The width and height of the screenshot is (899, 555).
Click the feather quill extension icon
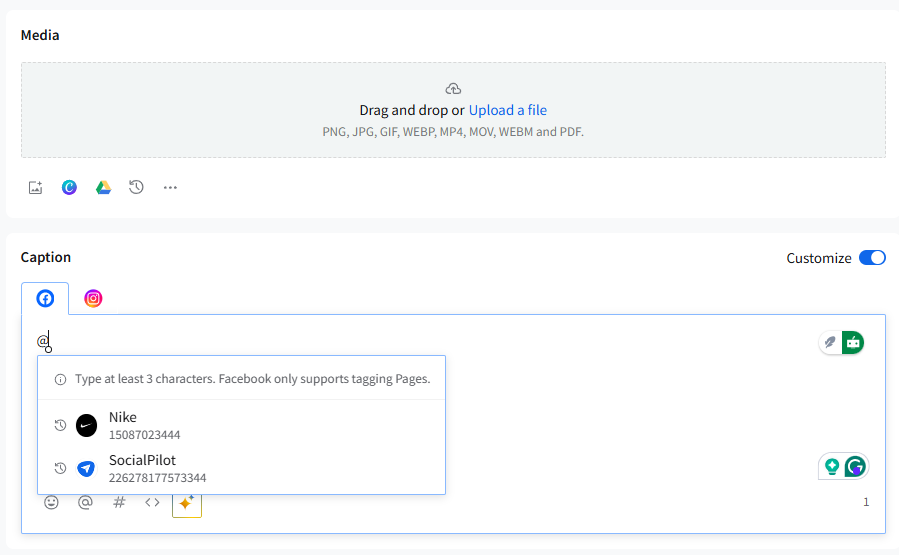830,343
